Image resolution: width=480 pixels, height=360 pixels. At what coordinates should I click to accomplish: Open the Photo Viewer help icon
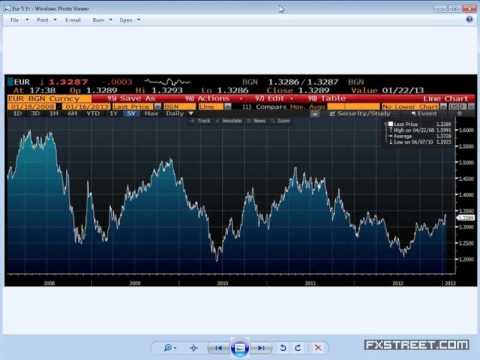[470, 19]
